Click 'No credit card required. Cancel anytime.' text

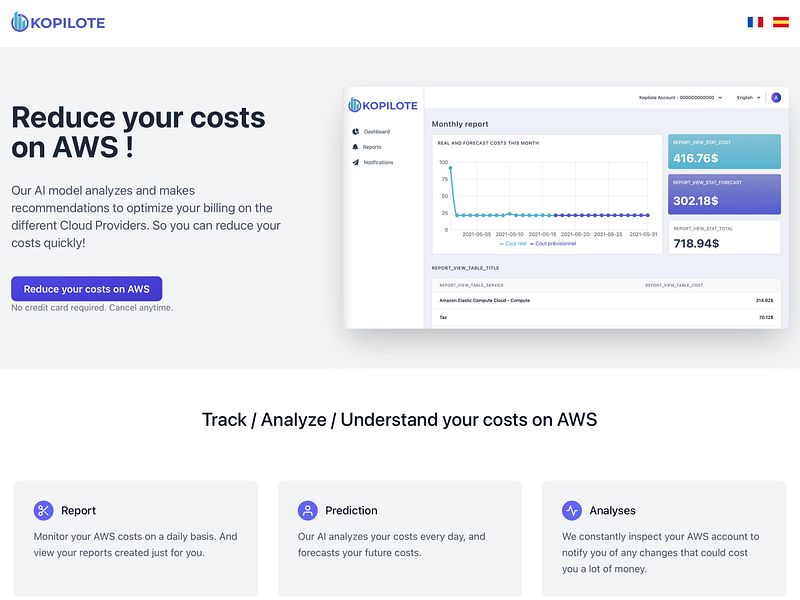(x=92, y=308)
